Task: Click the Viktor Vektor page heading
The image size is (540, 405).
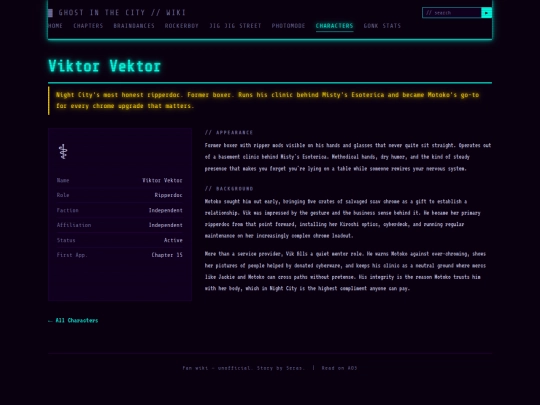Action: tap(104, 66)
